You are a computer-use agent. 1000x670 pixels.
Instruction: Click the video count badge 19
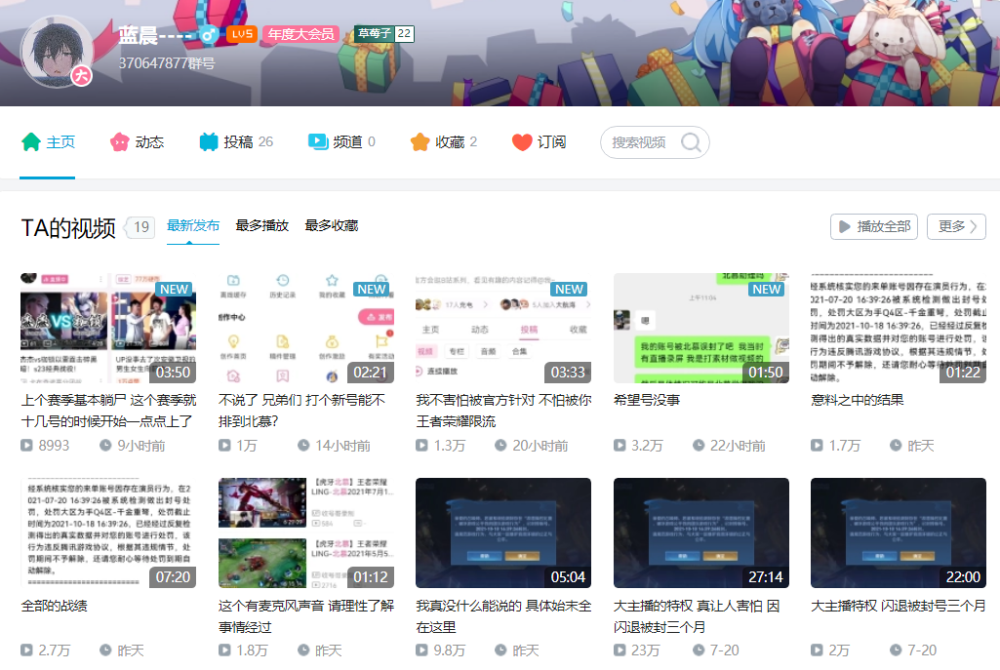[x=140, y=227]
